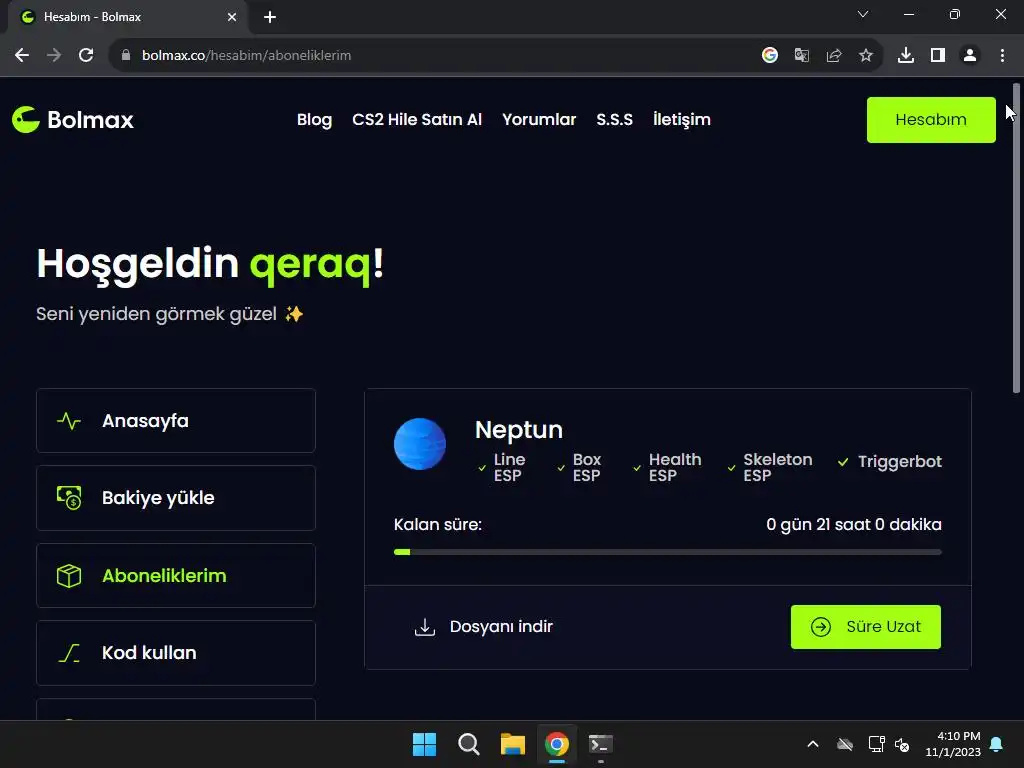Viewport: 1024px width, 768px height.
Task: Open Windows taskbar search
Action: [x=468, y=744]
